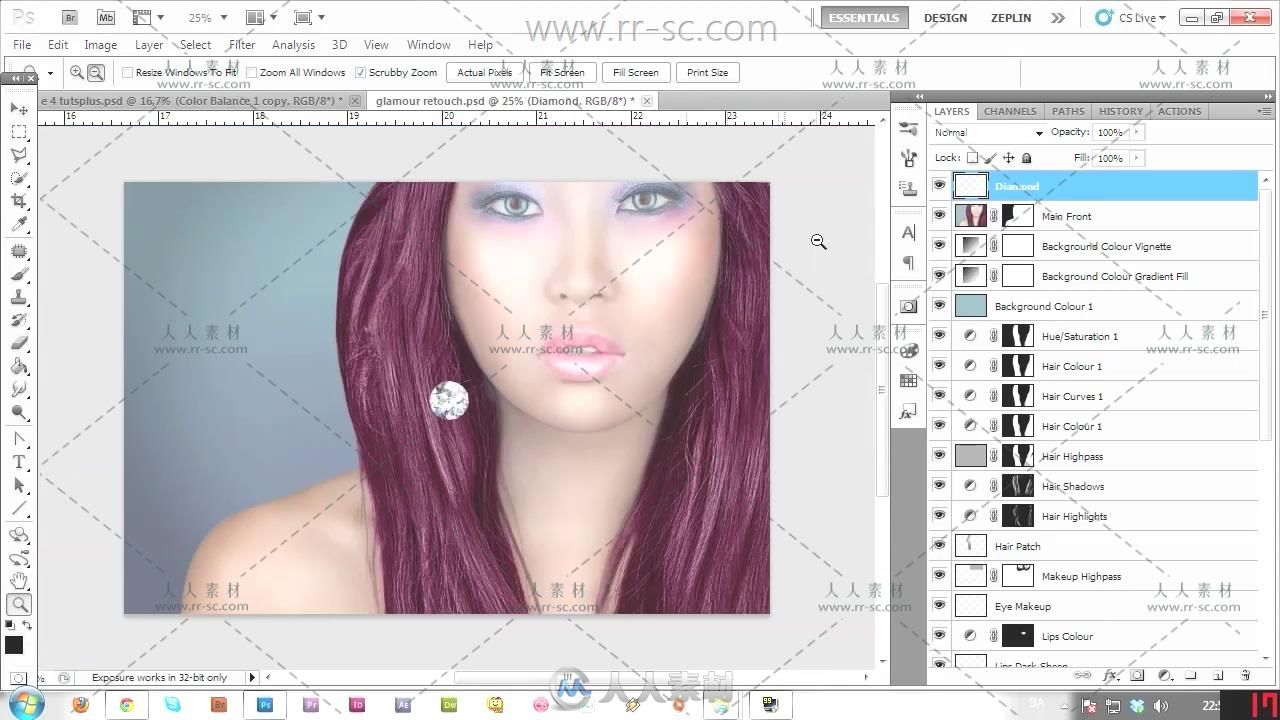This screenshot has width=1280, height=720.
Task: Open the Layers panel options menu
Action: tap(1264, 111)
